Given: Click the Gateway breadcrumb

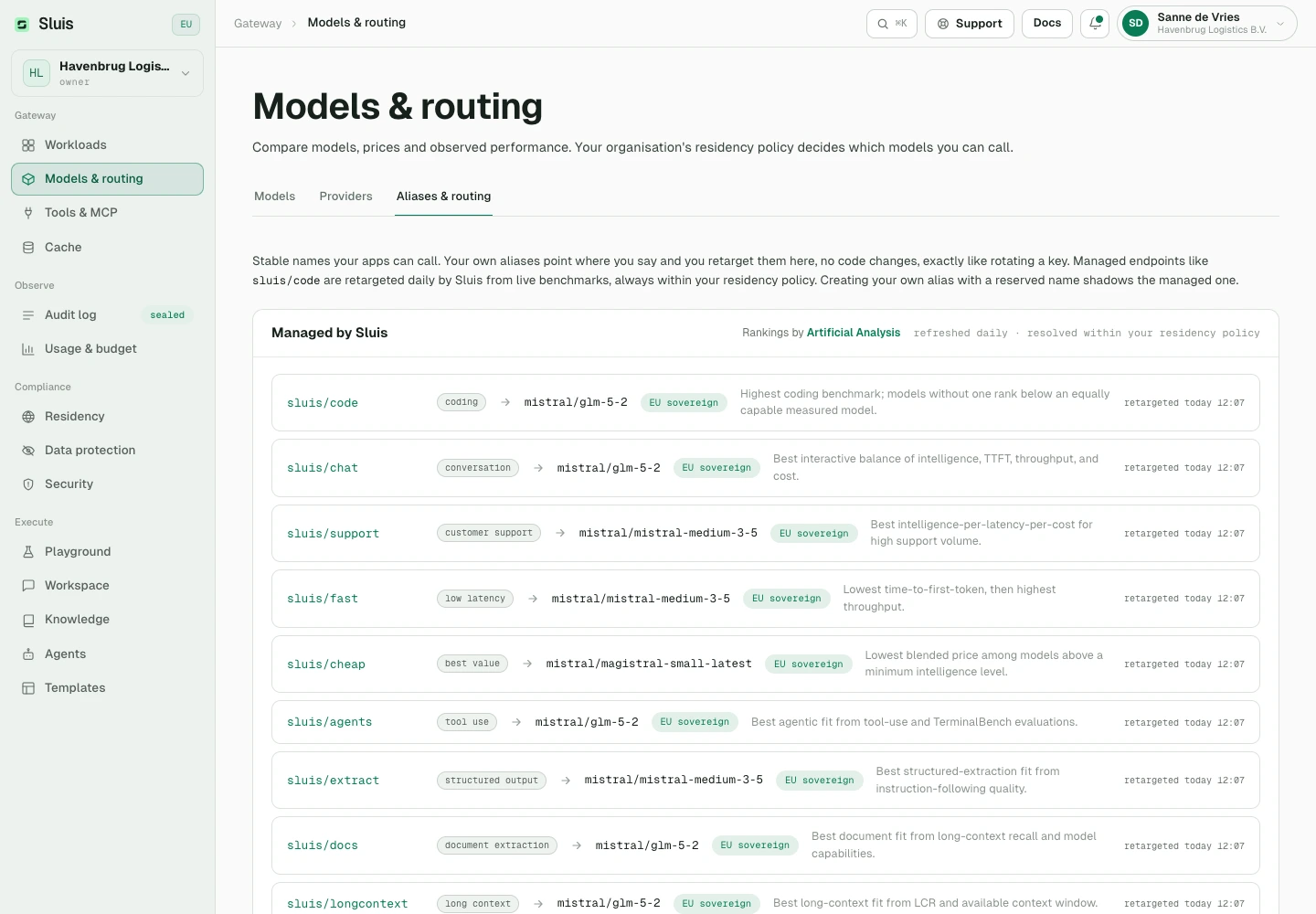Looking at the screenshot, I should click(258, 24).
